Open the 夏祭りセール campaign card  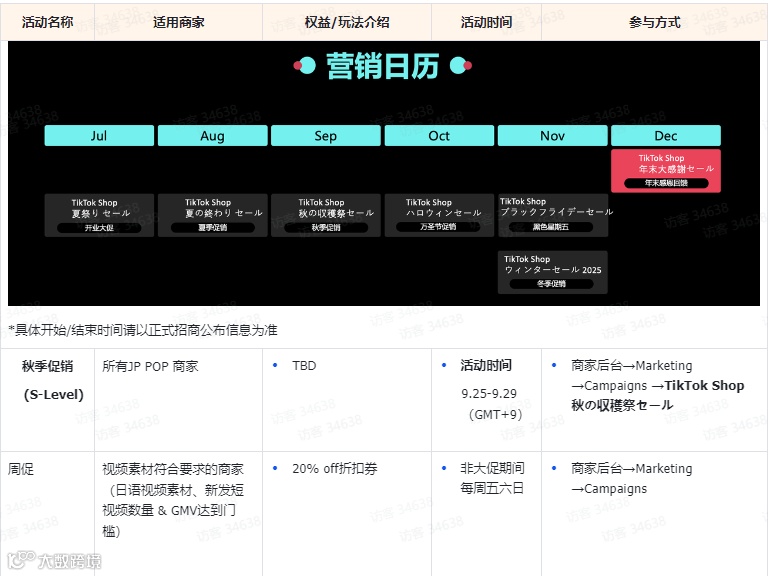pos(99,216)
